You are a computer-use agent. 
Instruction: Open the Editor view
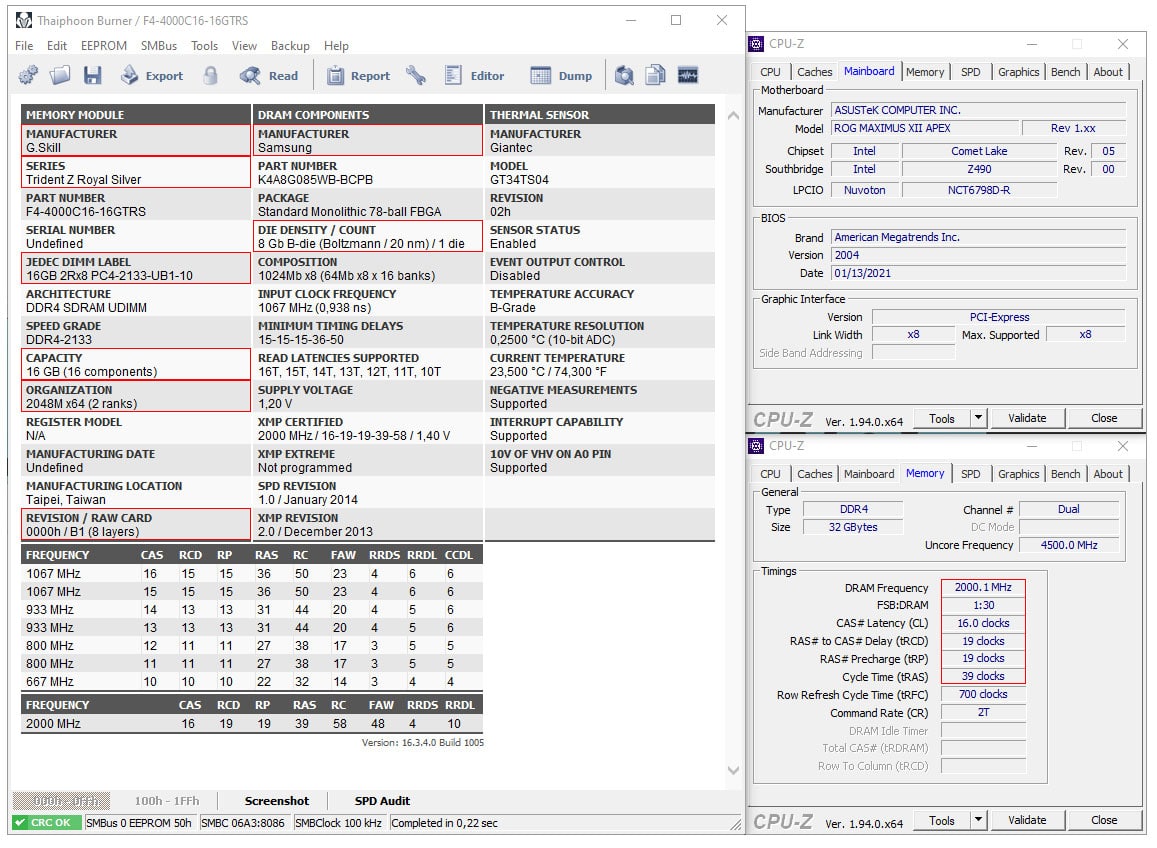pos(474,75)
